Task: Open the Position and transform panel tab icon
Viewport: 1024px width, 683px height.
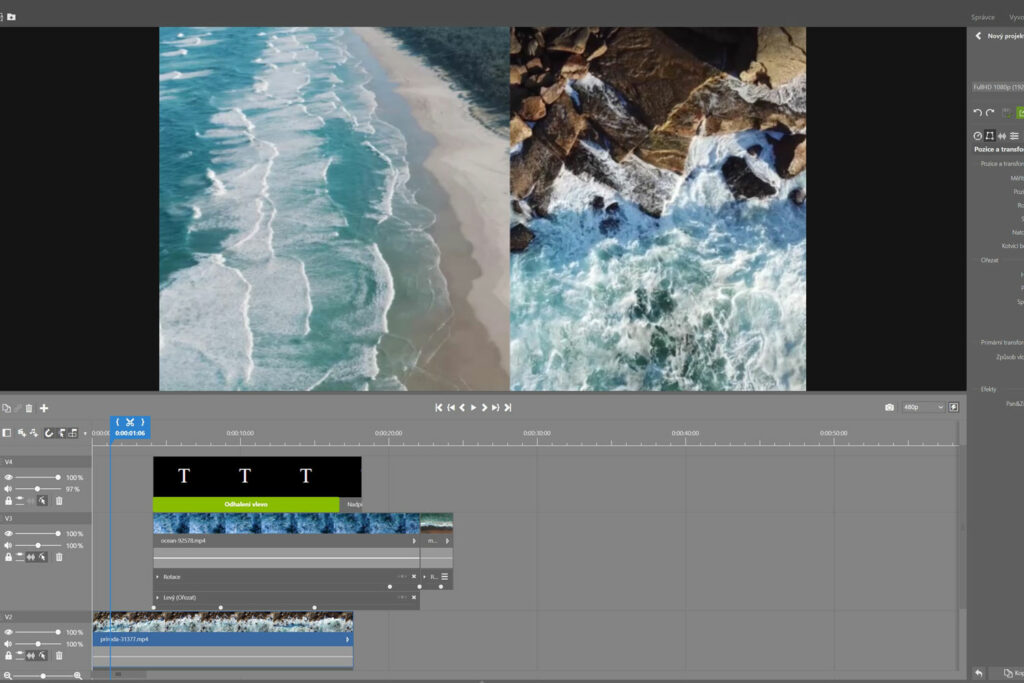Action: point(990,136)
